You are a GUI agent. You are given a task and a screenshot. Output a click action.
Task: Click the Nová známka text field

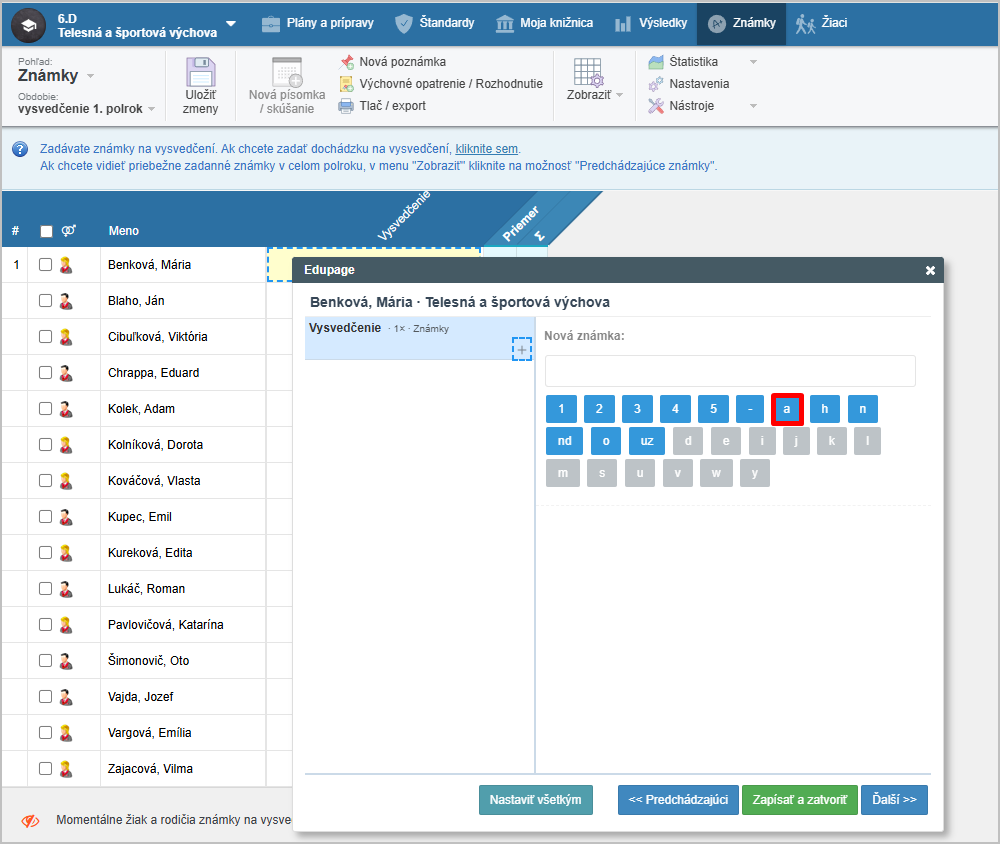point(730,371)
